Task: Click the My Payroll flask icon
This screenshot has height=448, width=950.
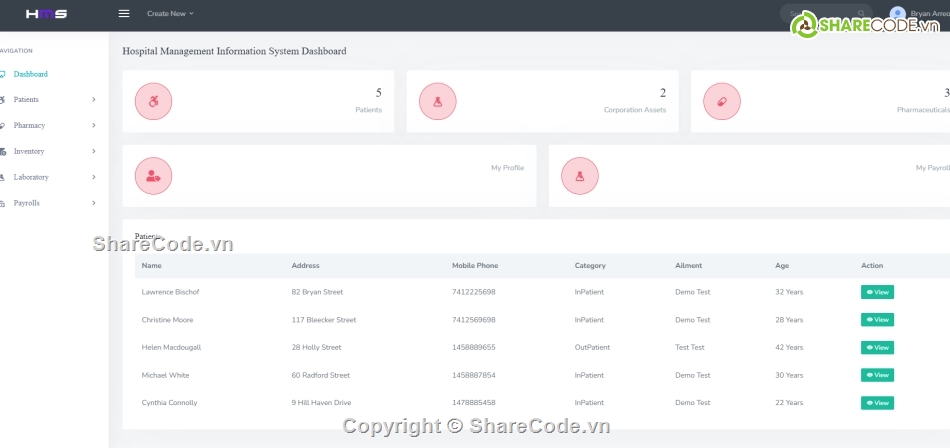Action: point(580,176)
